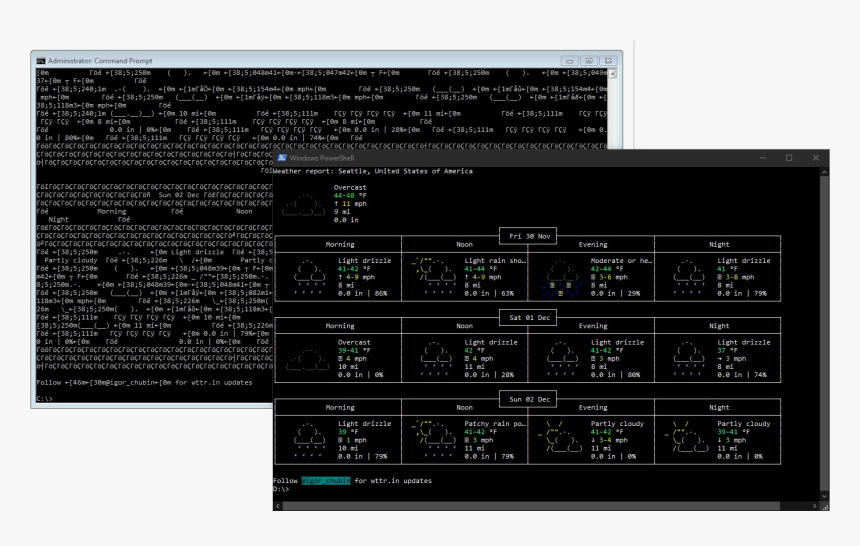Click the '42-44 °F' temperature on Friday Evening
The width and height of the screenshot is (860, 546).
click(607, 269)
